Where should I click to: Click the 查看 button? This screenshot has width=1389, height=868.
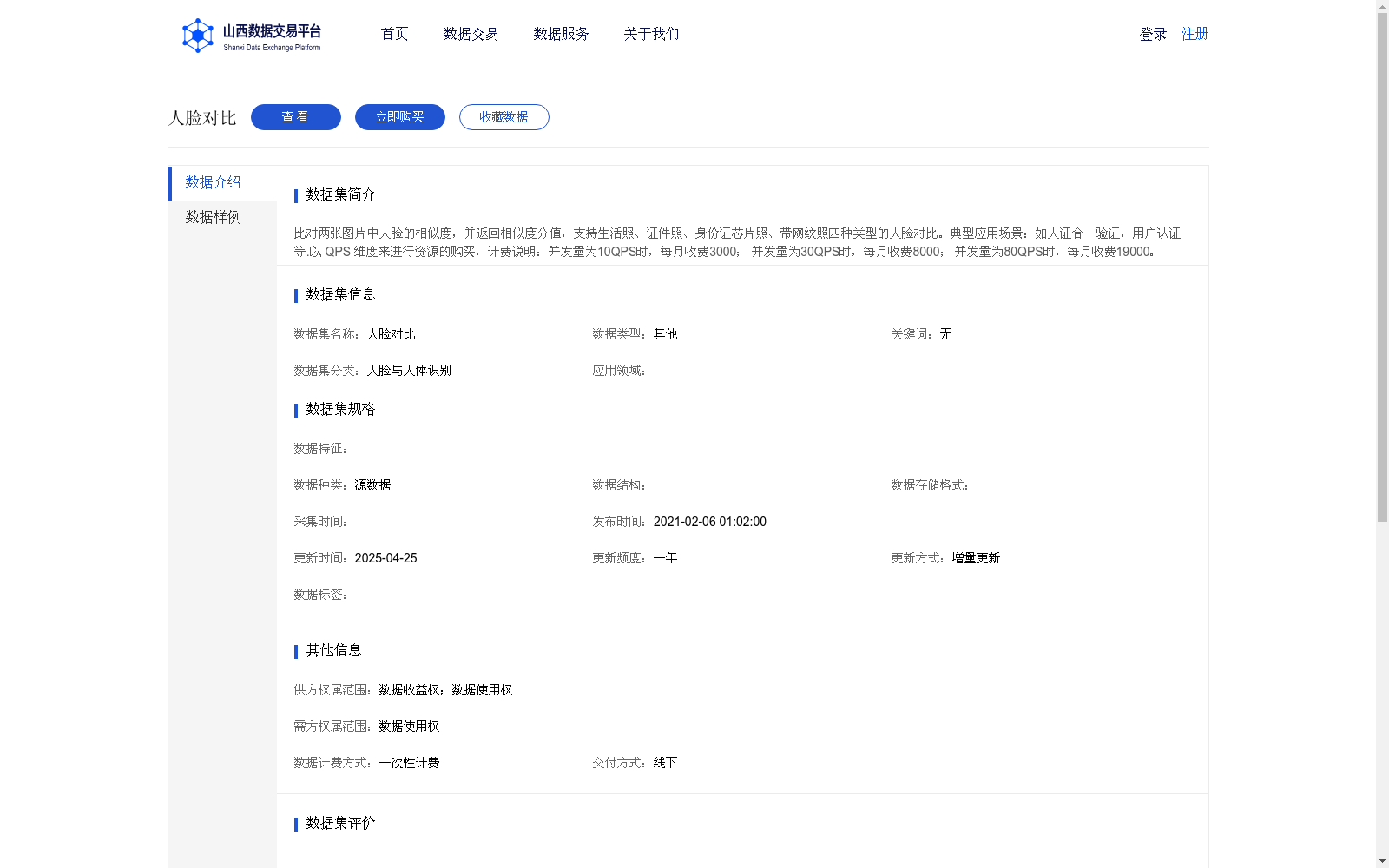click(296, 117)
